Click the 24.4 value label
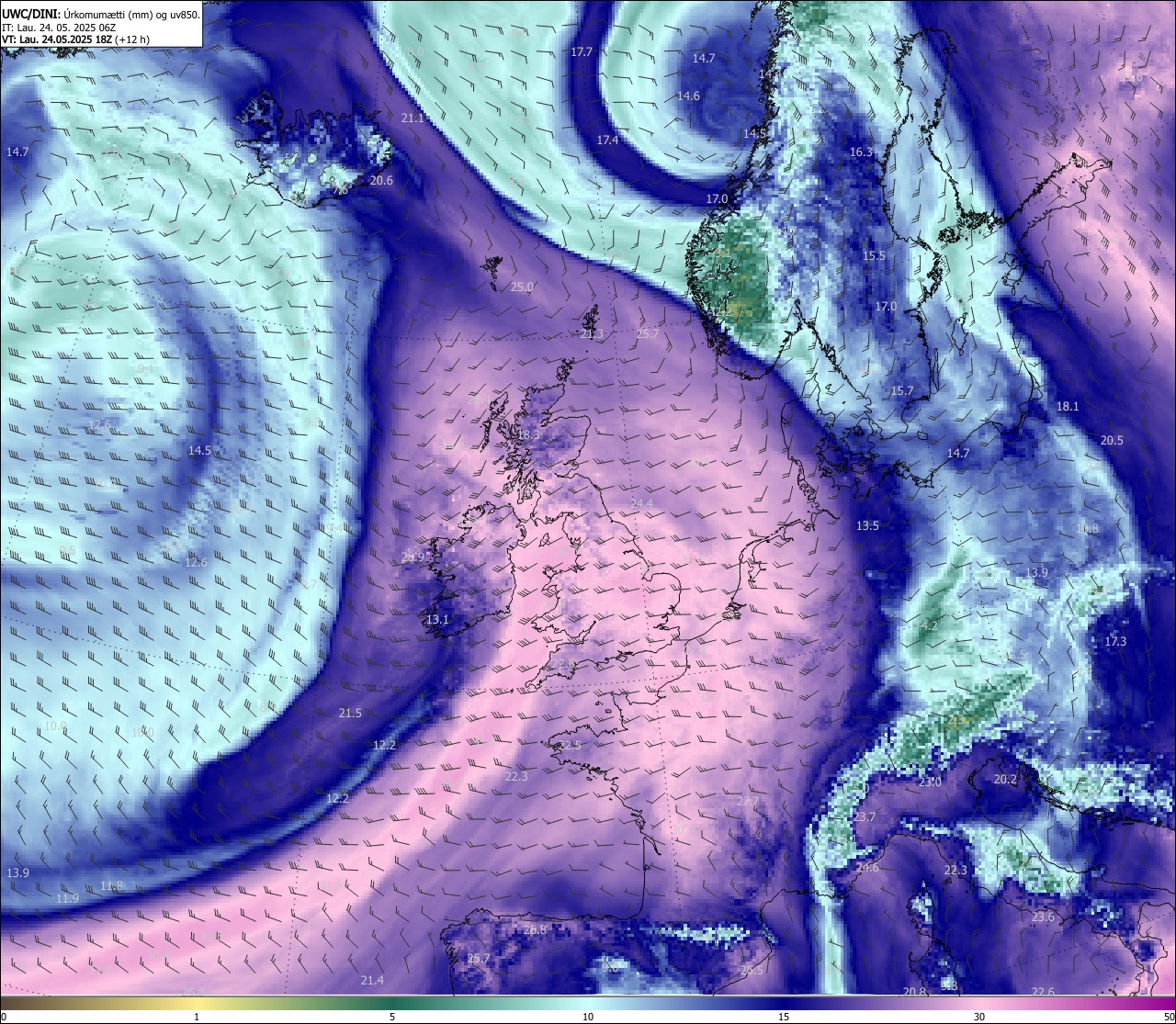 [641, 504]
